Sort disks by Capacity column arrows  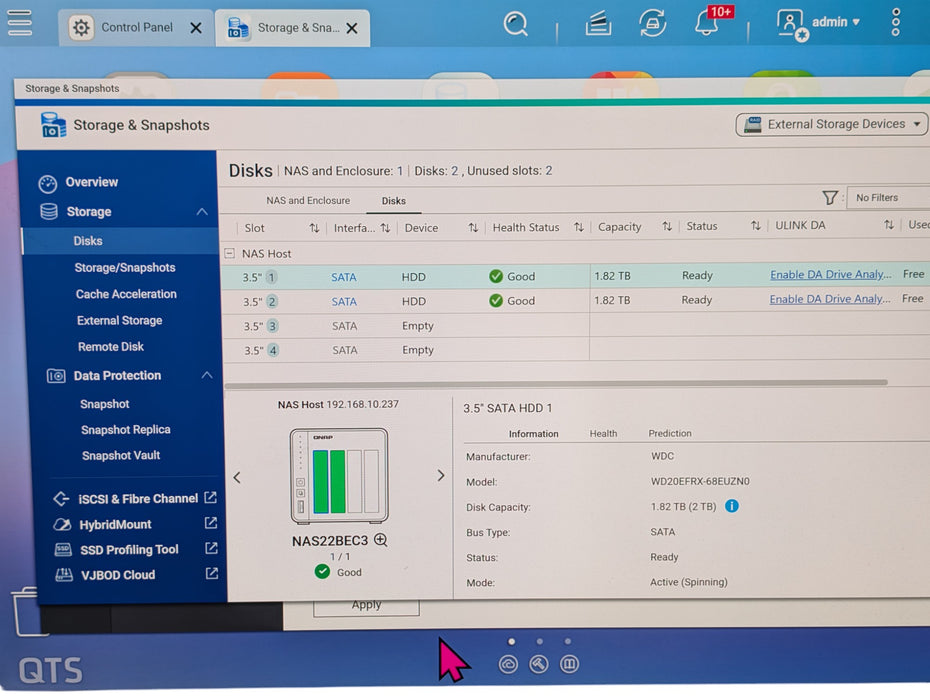coord(667,226)
